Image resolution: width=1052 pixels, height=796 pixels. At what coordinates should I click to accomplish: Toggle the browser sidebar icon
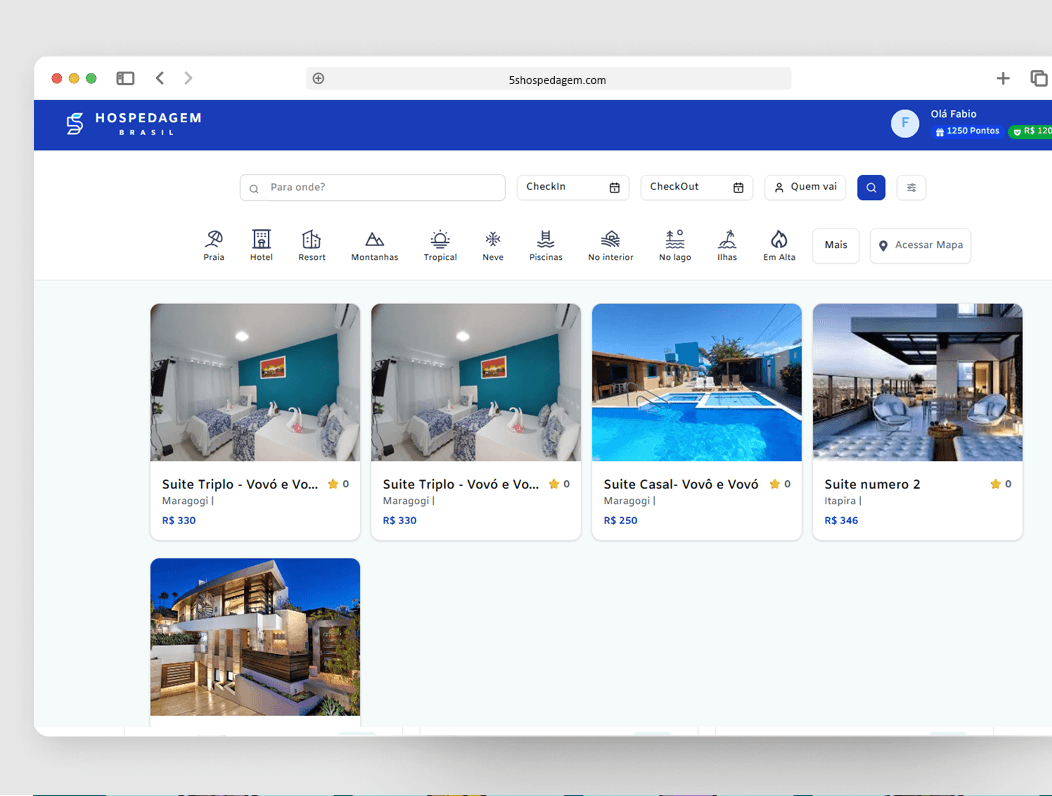tap(125, 78)
